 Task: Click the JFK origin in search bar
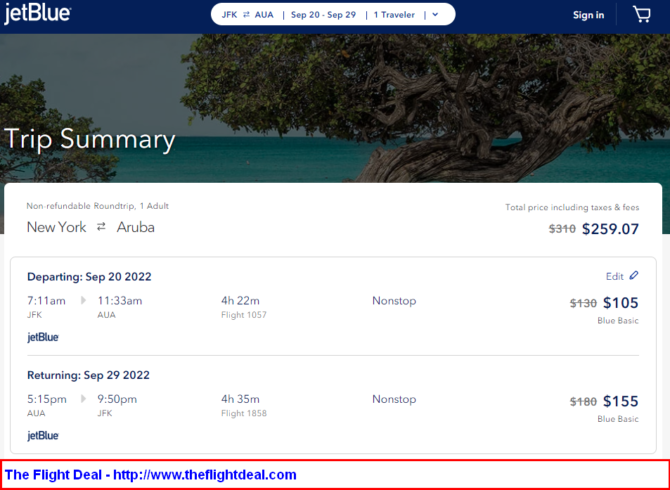(x=229, y=15)
